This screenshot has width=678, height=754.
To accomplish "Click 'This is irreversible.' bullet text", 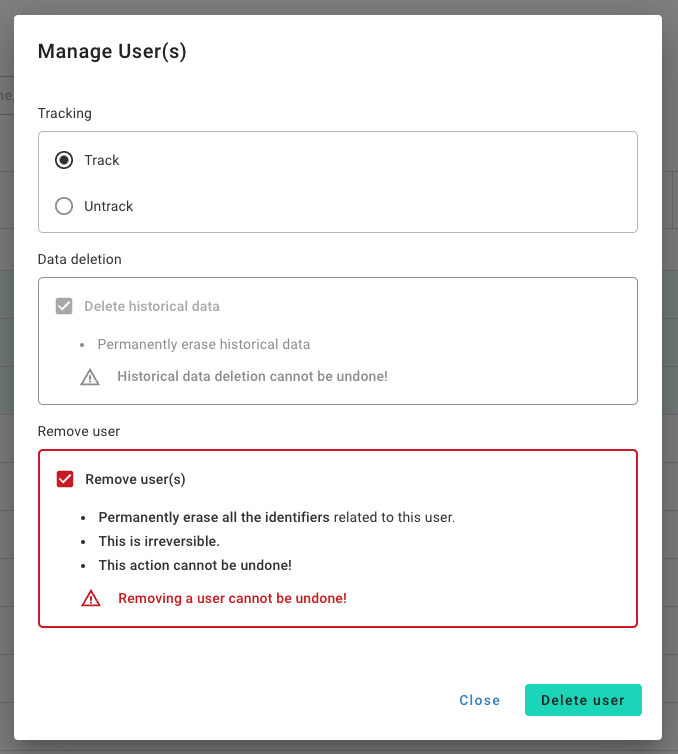I will pyautogui.click(x=159, y=541).
